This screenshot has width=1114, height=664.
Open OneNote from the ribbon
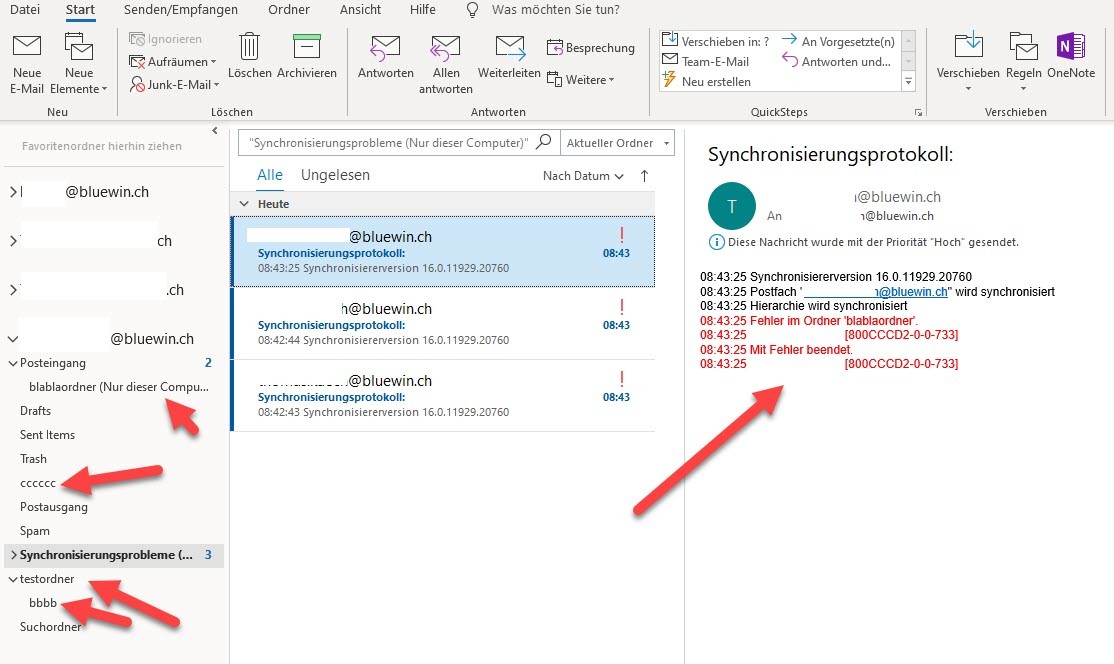1071,47
